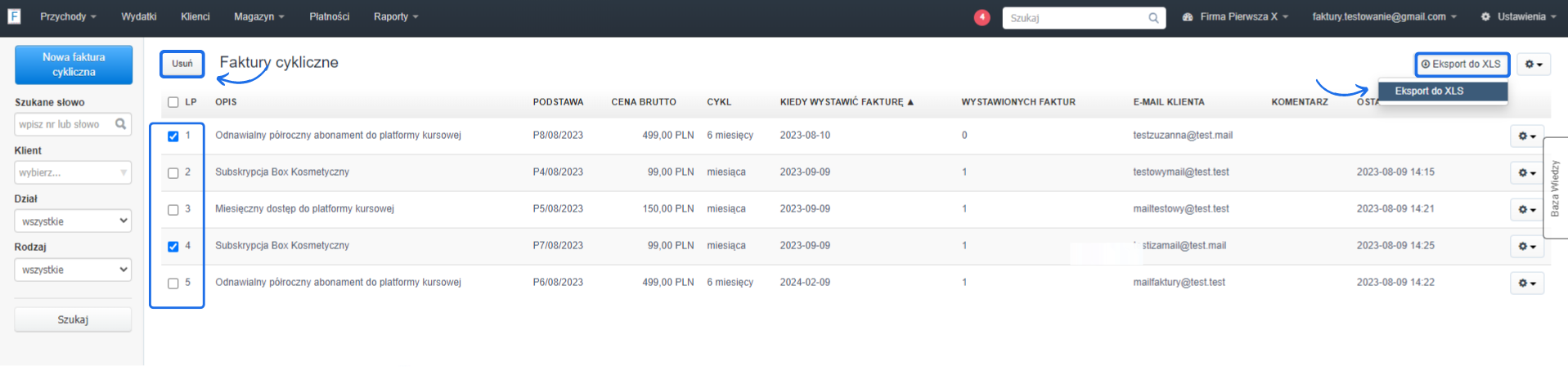This screenshot has width=1568, height=384.
Task: Open the list settings gear next to Eksport
Action: (1533, 64)
